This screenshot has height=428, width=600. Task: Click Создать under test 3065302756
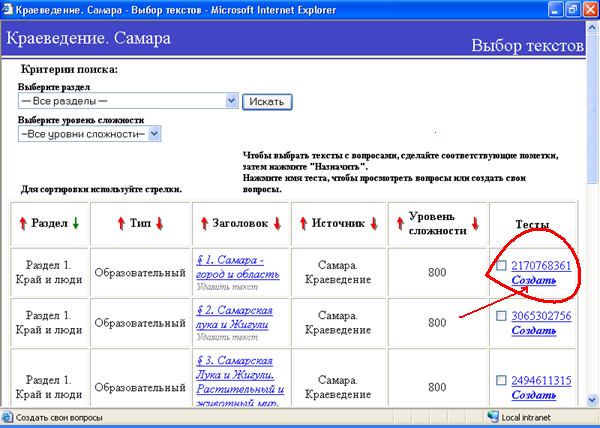coord(533,330)
